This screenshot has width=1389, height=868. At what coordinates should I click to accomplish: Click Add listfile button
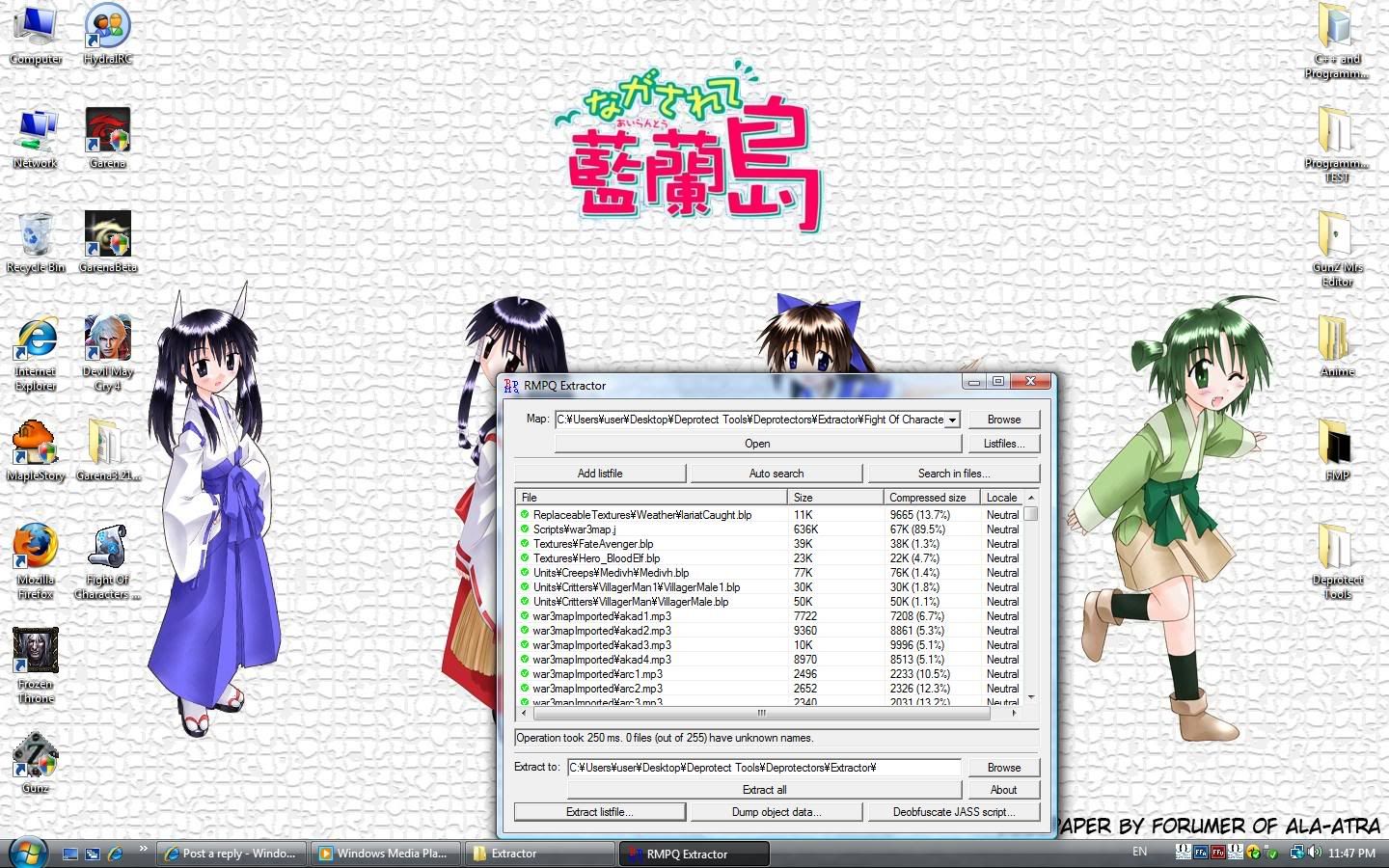coord(600,474)
